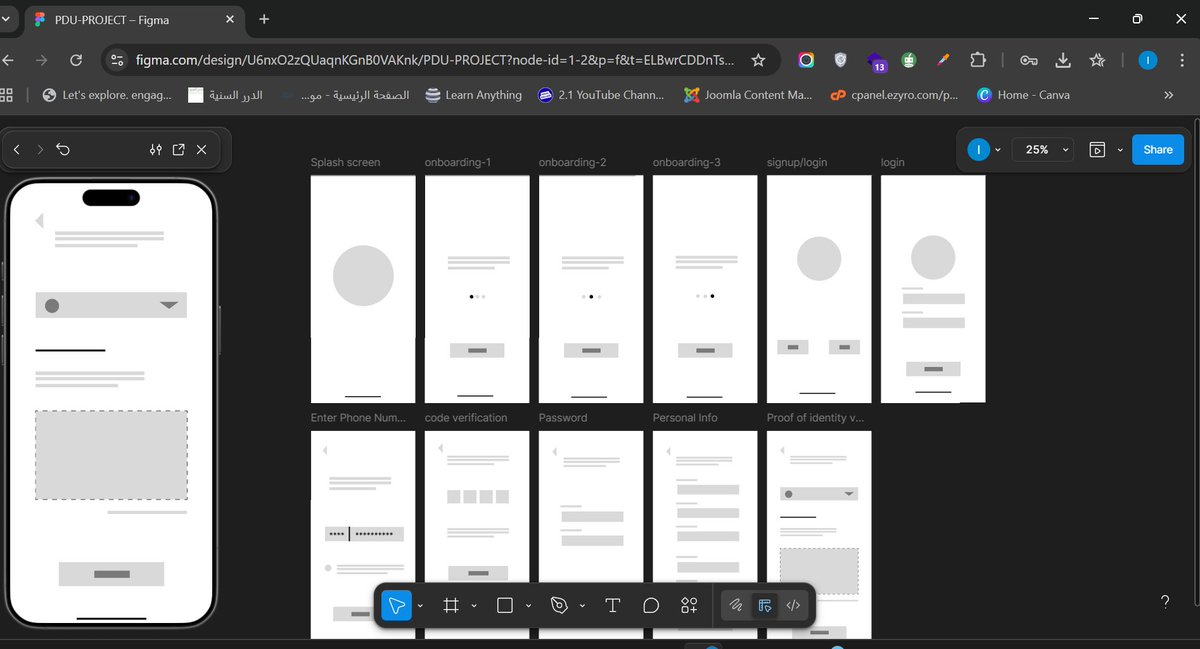Open the Comment tool

coord(651,605)
